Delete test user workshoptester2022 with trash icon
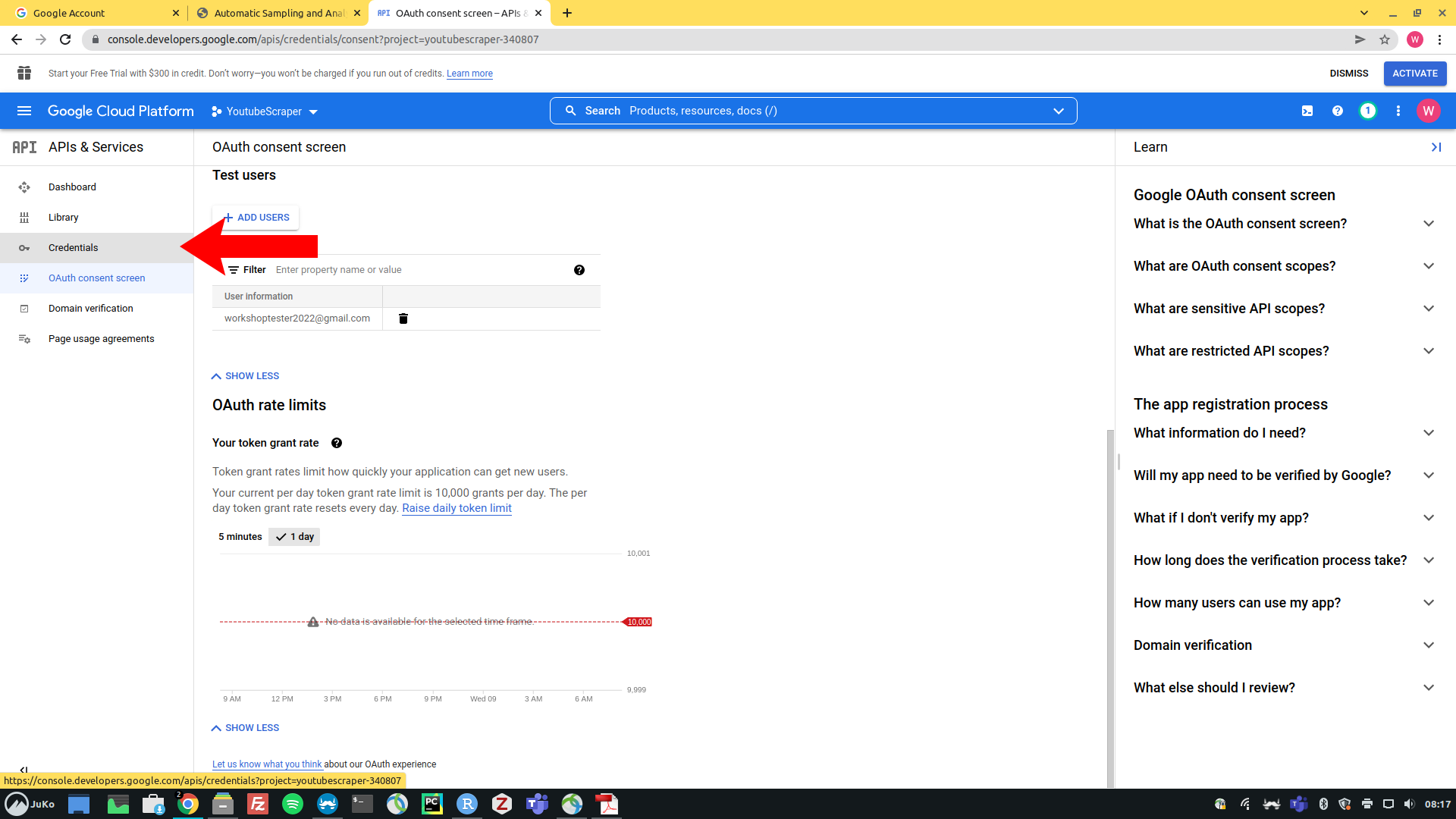The height and width of the screenshot is (819, 1456). pyautogui.click(x=403, y=318)
